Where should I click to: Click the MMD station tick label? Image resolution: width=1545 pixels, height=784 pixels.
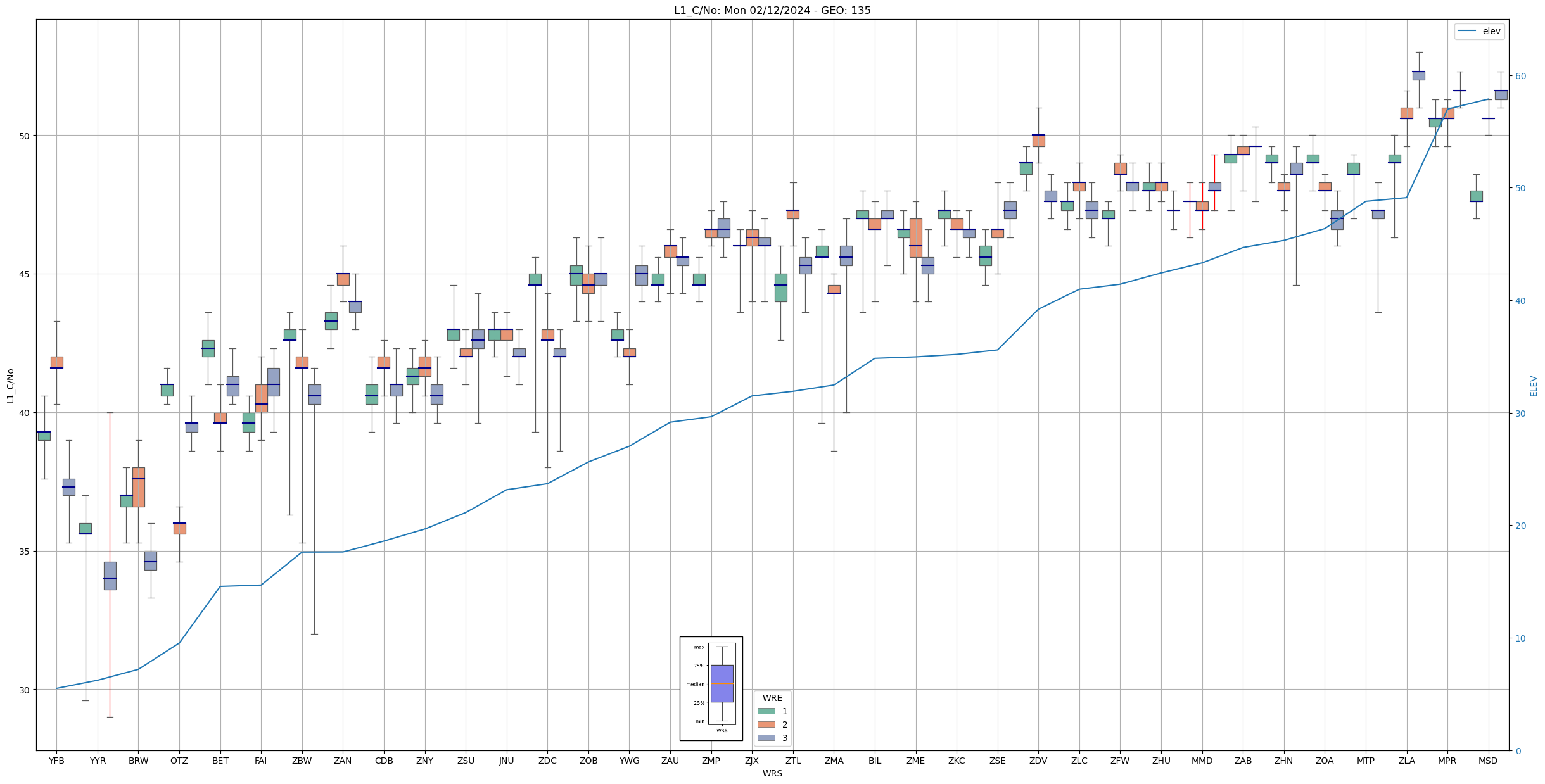click(x=1202, y=761)
